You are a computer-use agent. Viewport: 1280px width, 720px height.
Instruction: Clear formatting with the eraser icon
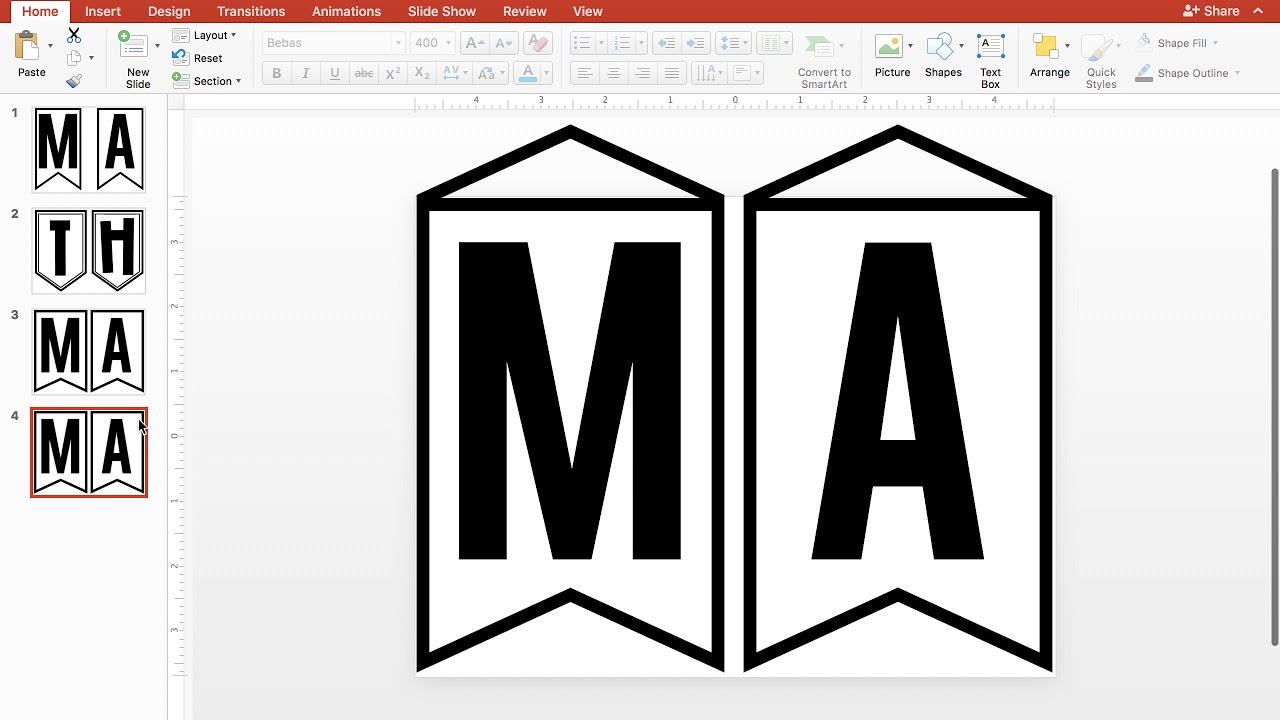tap(537, 43)
